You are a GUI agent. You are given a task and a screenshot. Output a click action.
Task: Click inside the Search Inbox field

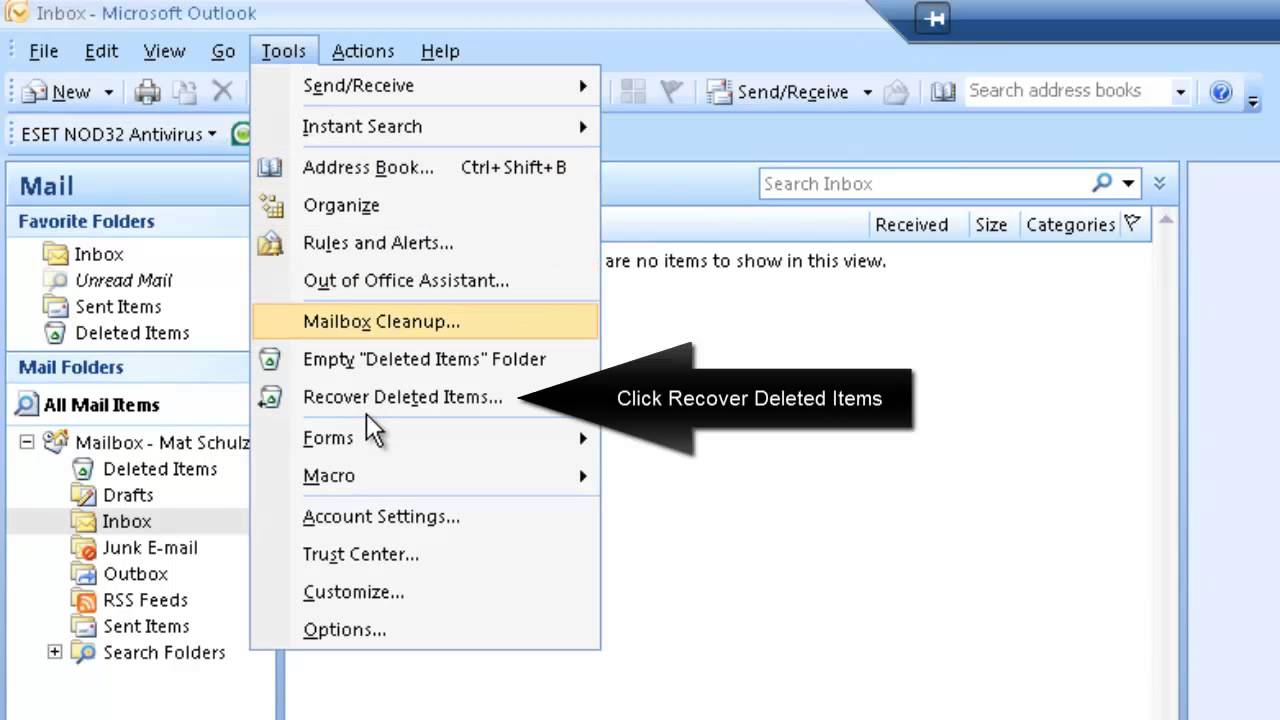tap(925, 184)
